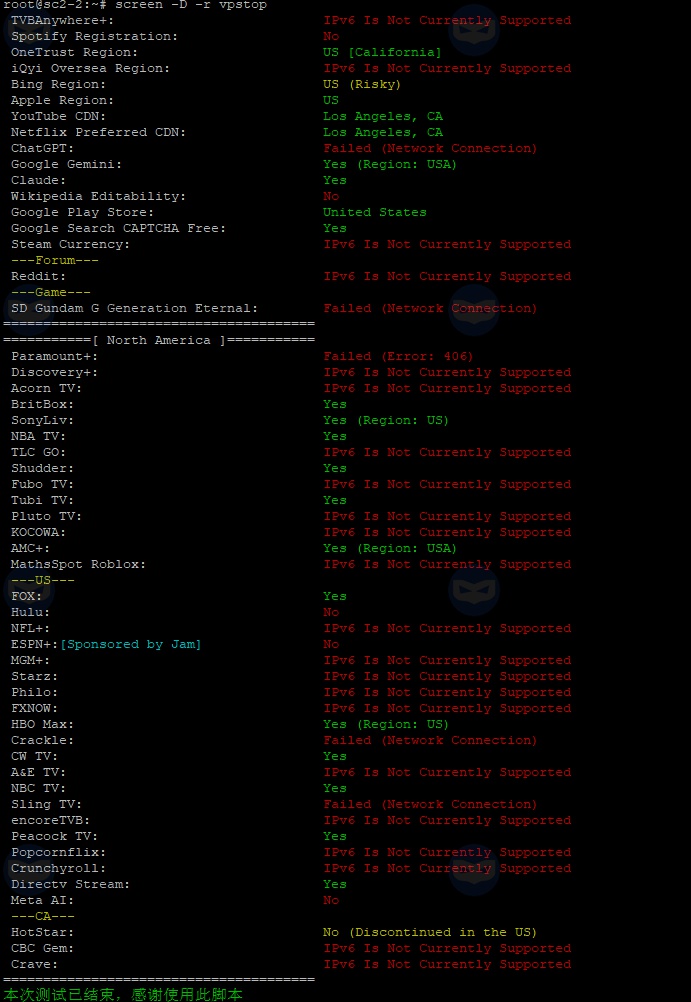
Task: Click the '[ North America ]' section header
Action: coord(158,340)
